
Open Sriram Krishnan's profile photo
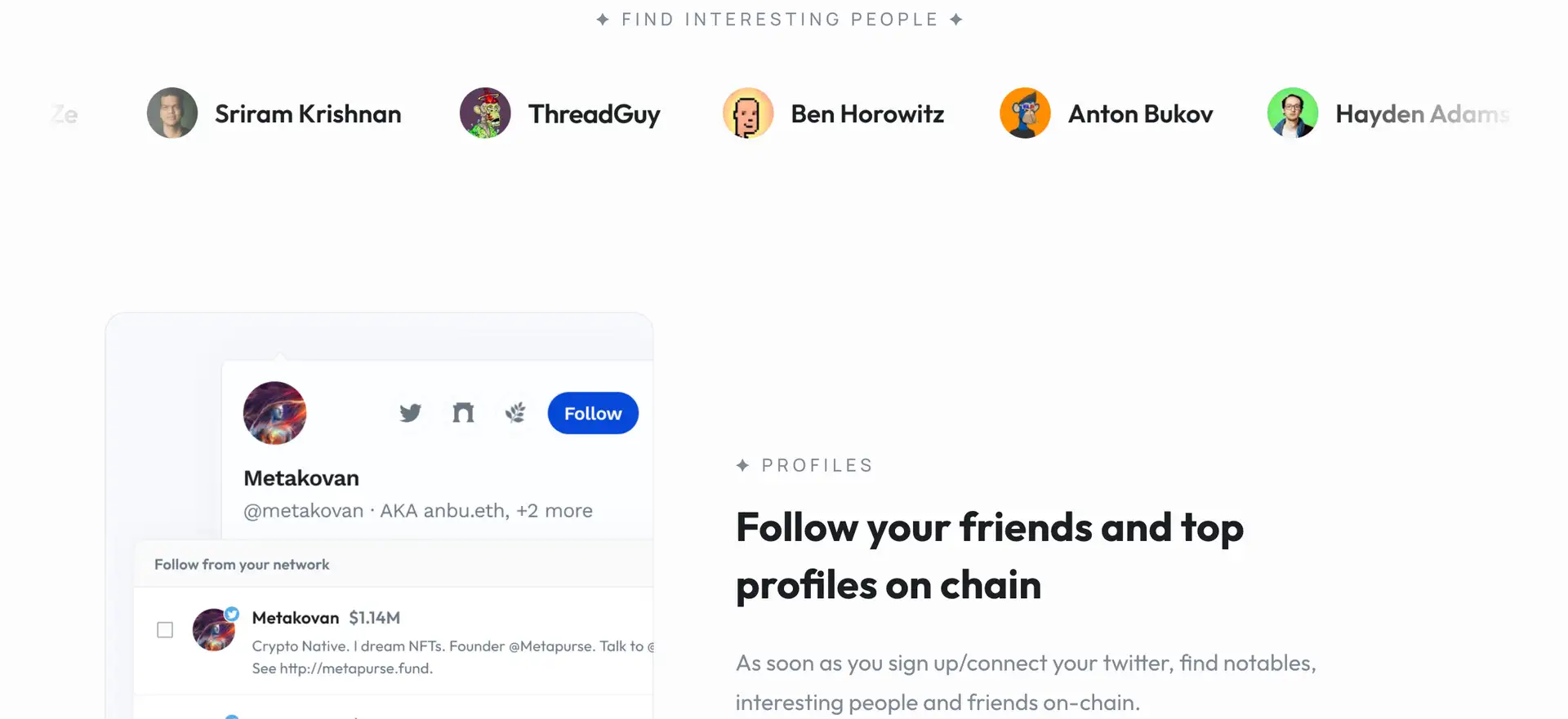coord(172,113)
